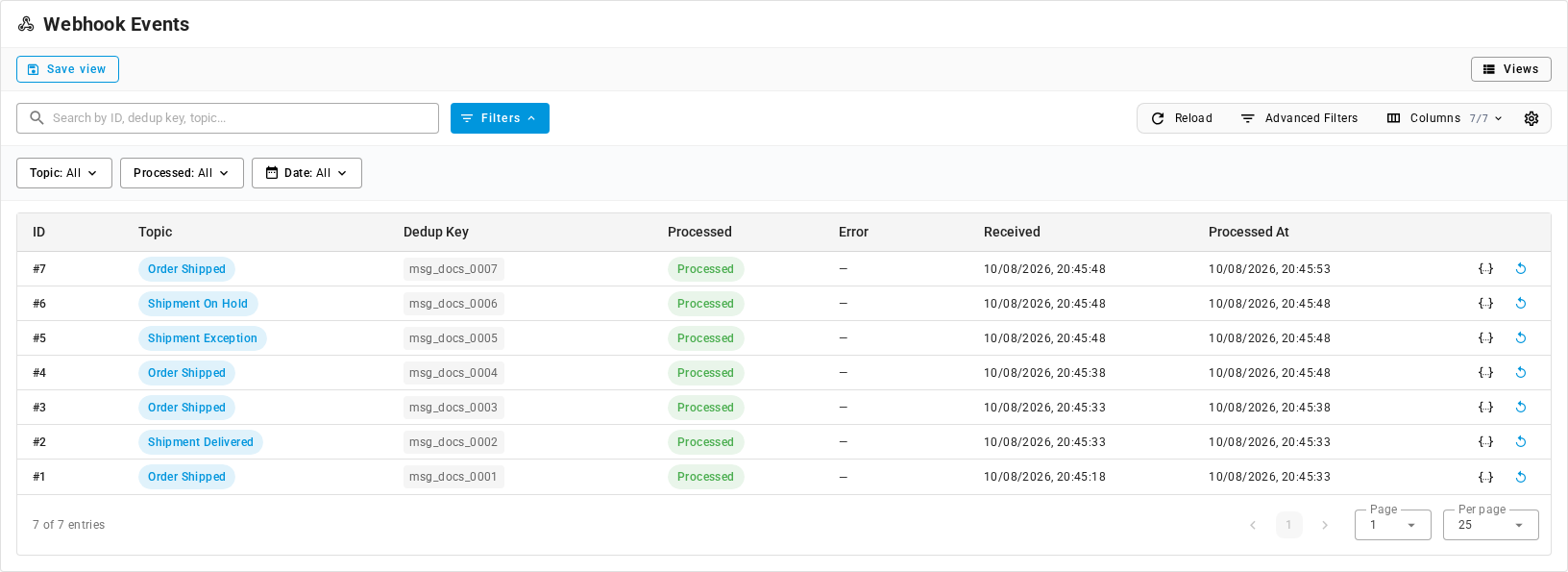Image resolution: width=1568 pixels, height=572 pixels.
Task: Go to next page arrow
Action: coord(1325,525)
